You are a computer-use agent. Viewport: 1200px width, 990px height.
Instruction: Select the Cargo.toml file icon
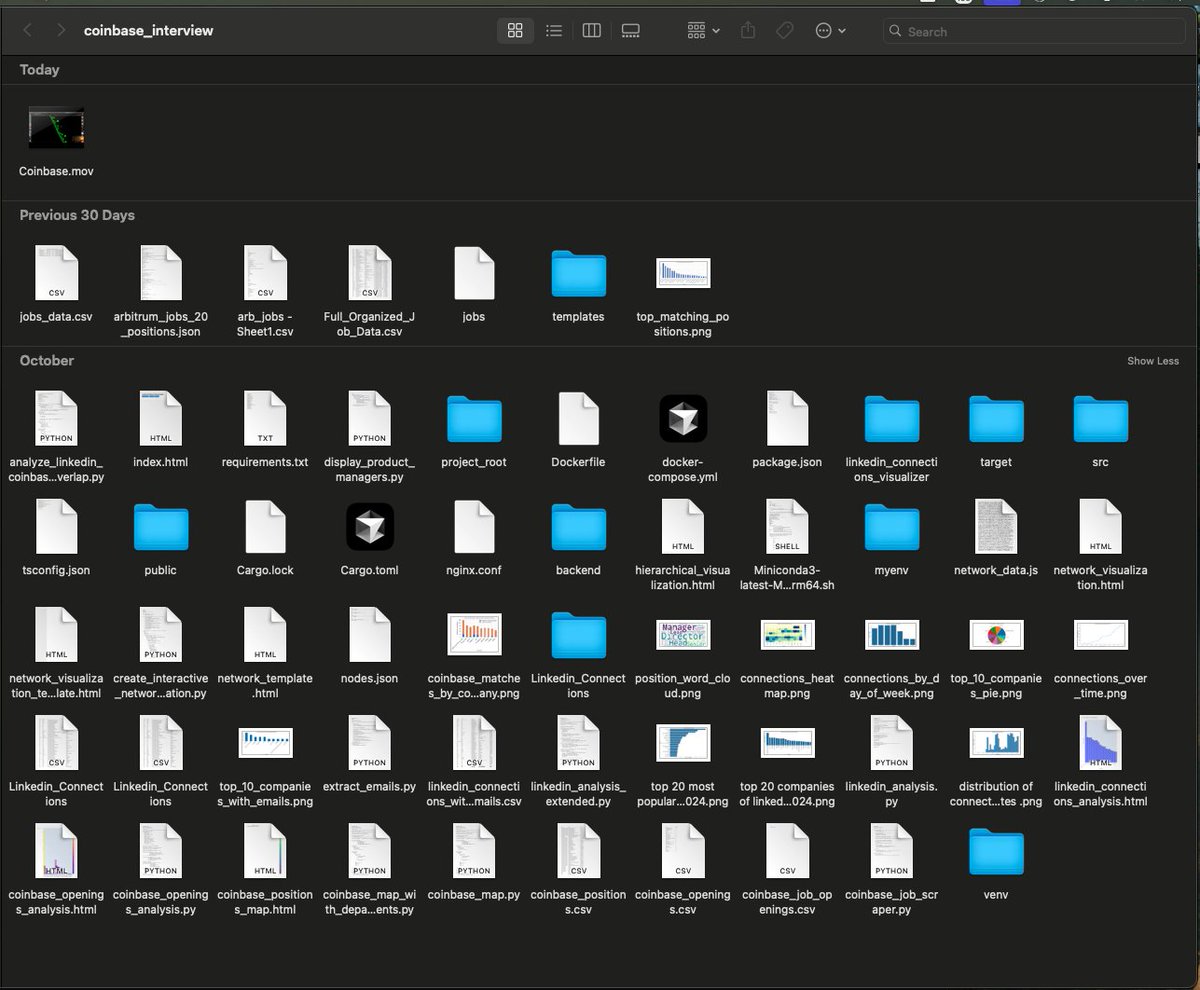(x=369, y=526)
